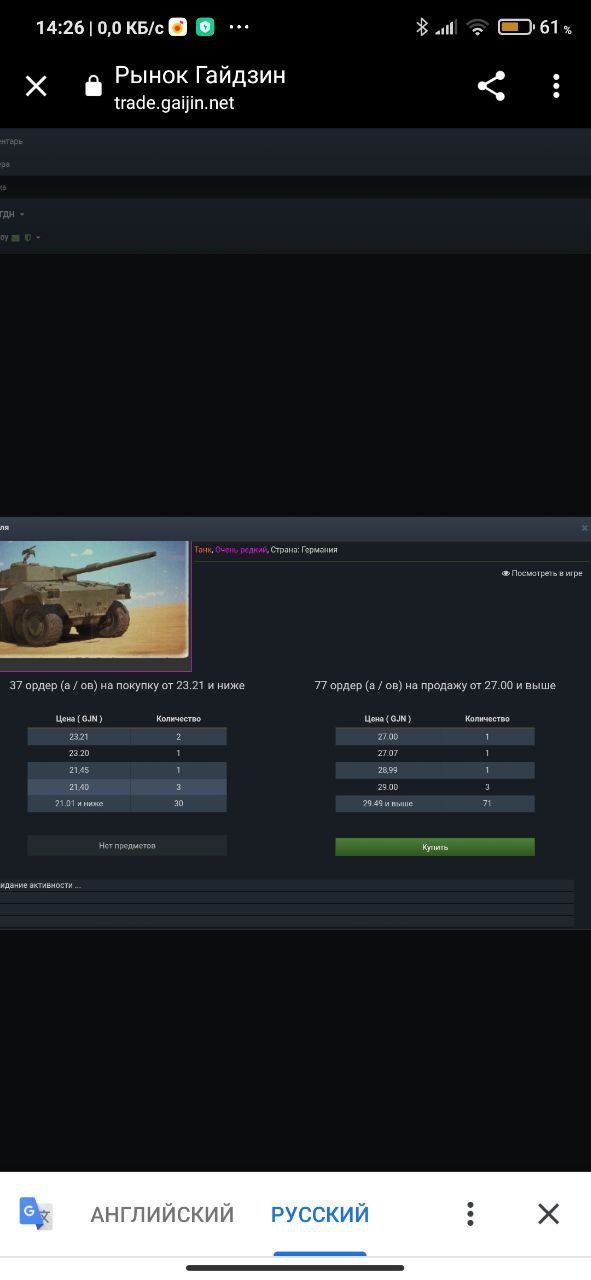591x1280 pixels.
Task: Expand the dropdown arrow next to ГДН
Action: (x=22, y=214)
